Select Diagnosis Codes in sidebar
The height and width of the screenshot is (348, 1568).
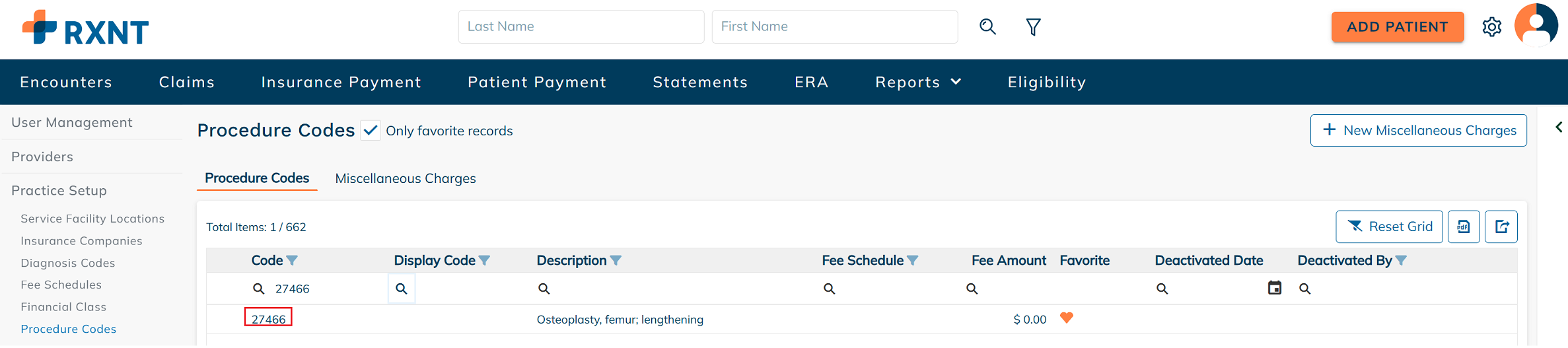click(x=68, y=263)
